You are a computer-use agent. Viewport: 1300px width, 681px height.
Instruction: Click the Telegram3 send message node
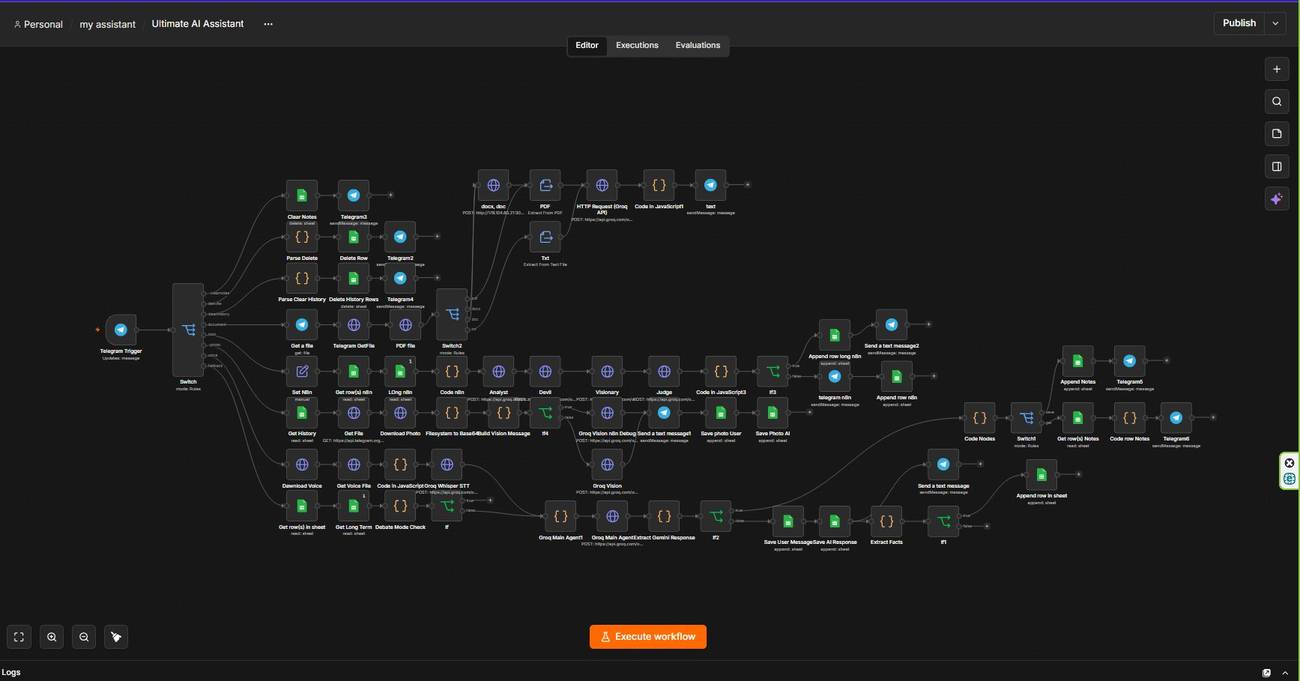pos(353,195)
